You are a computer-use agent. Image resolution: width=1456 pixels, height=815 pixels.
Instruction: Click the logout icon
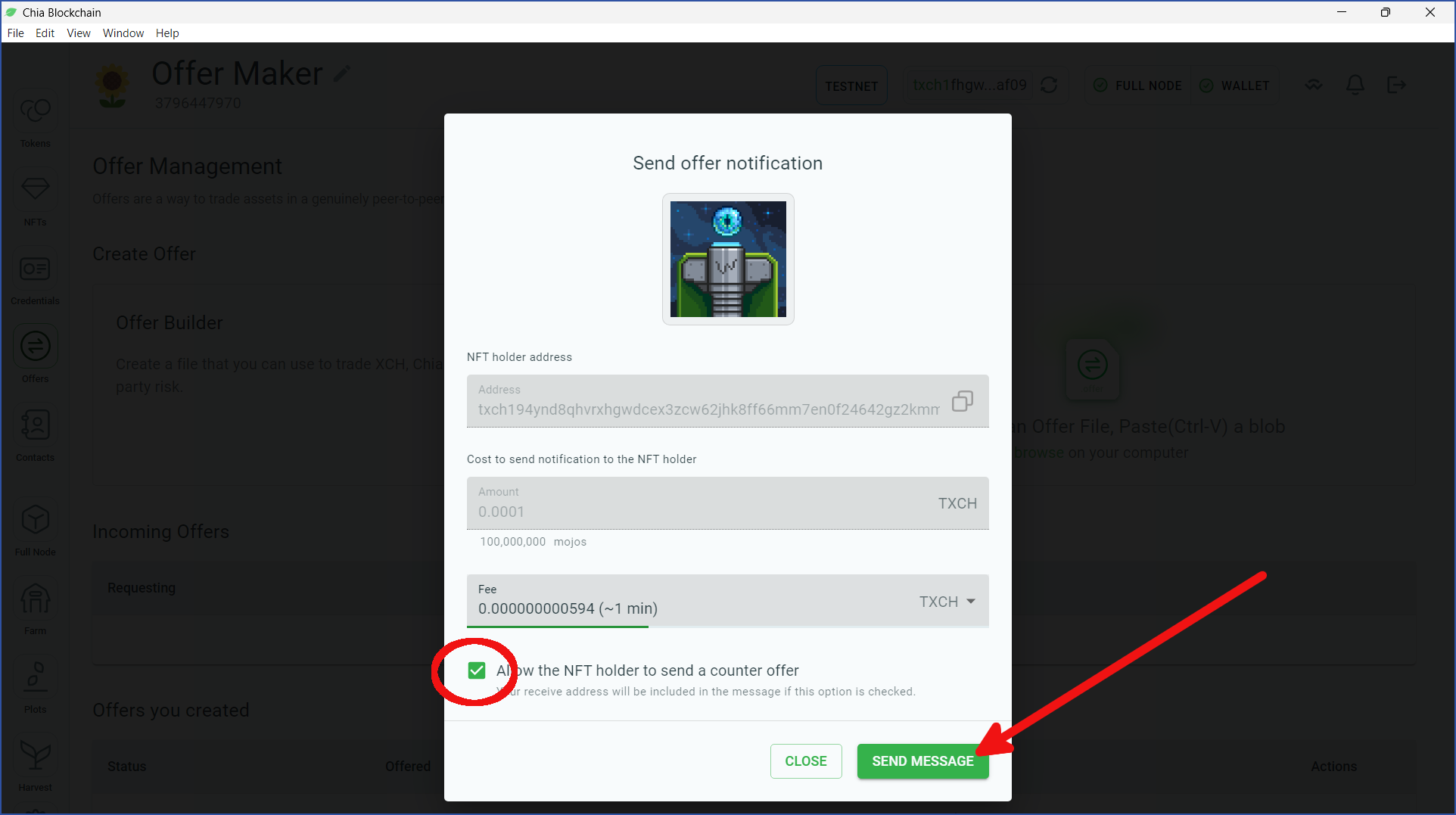coord(1397,85)
